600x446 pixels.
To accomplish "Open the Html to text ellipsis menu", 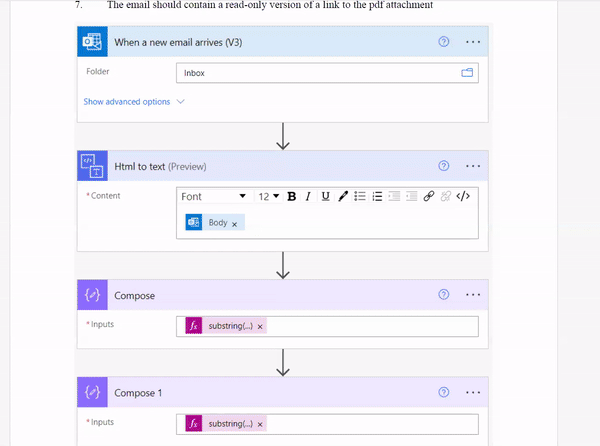I will 473,166.
